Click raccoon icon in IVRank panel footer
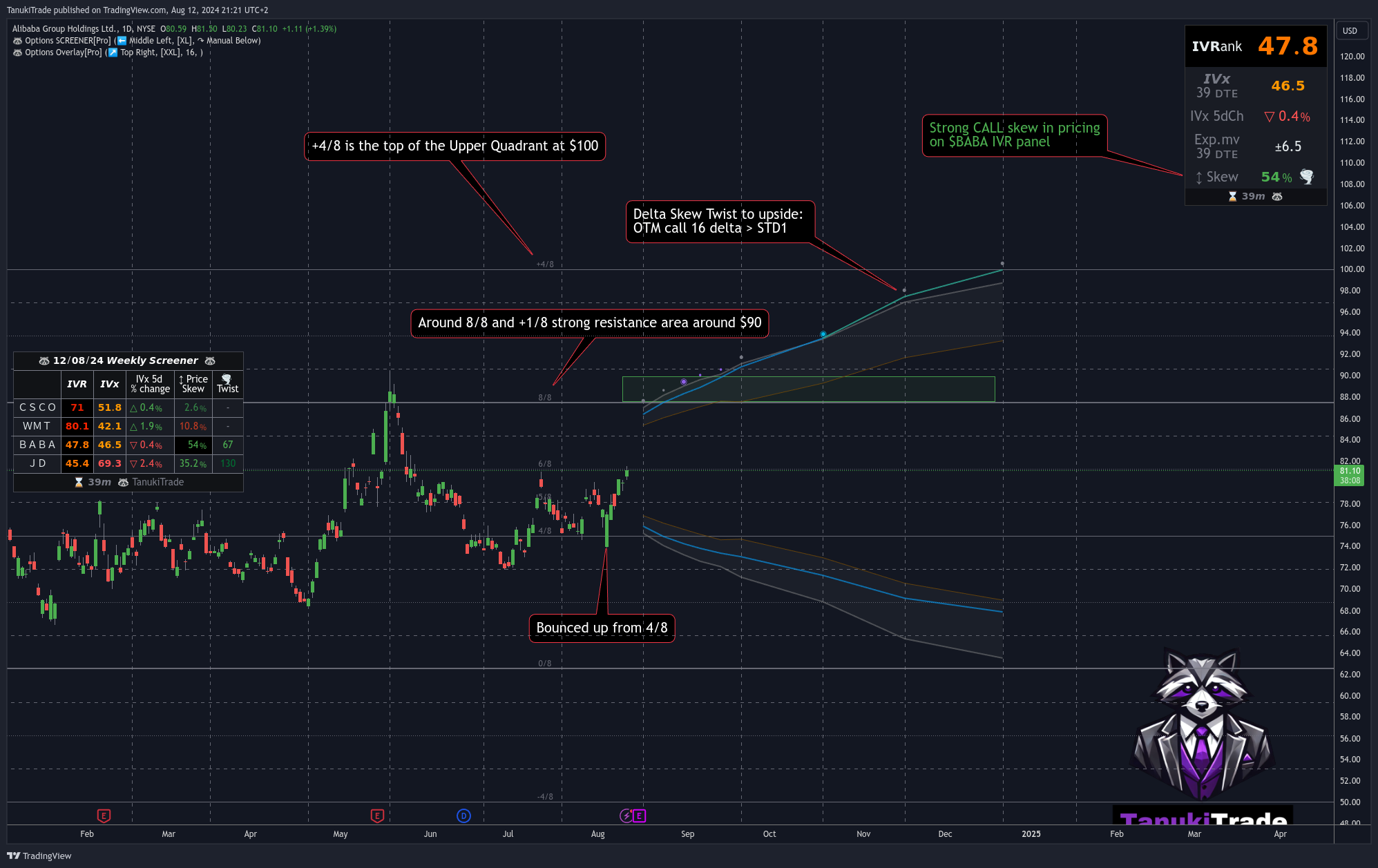The height and width of the screenshot is (868, 1378). pyautogui.click(x=1277, y=197)
